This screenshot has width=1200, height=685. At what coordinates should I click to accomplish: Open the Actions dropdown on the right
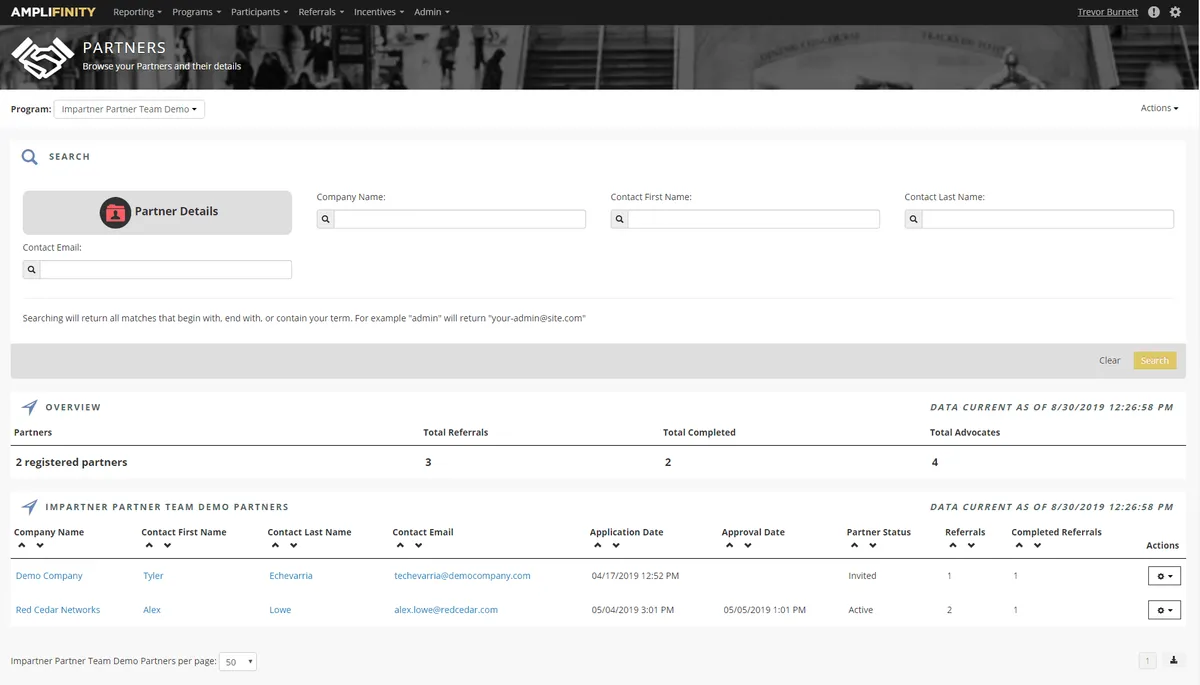coord(1158,107)
